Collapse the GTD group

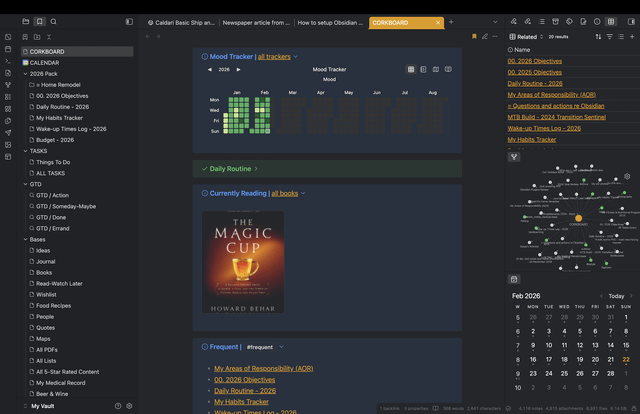click(x=25, y=184)
